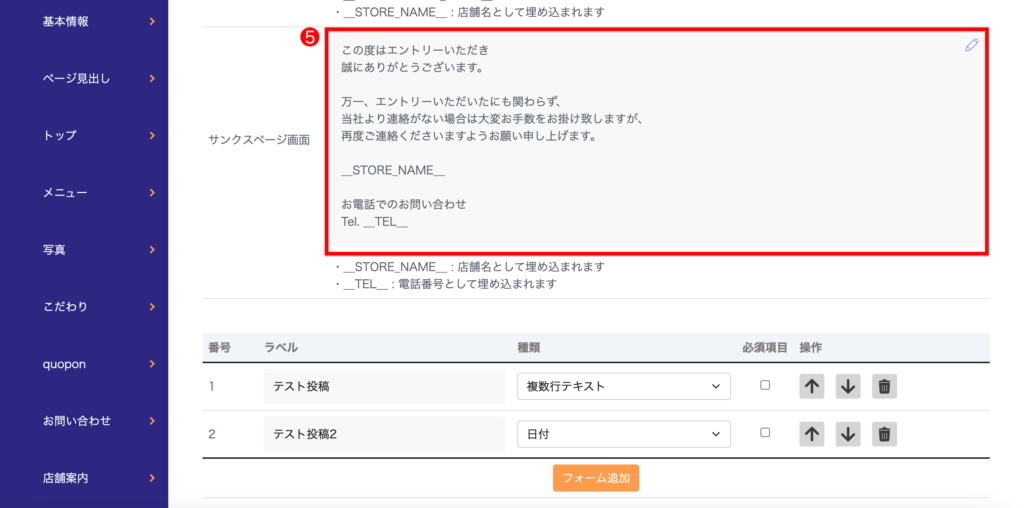Open the 複数行テキスト type dropdown

pyautogui.click(x=623, y=386)
